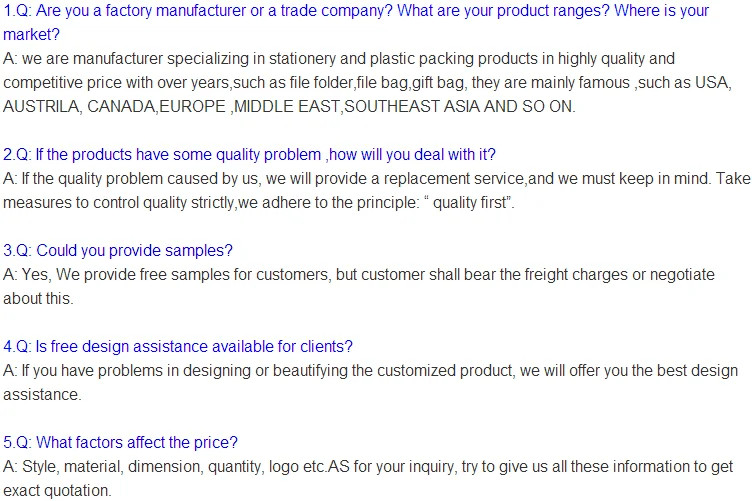The width and height of the screenshot is (752, 501).
Task: Click the "MIDDLE EAST" text
Action: [286, 106]
